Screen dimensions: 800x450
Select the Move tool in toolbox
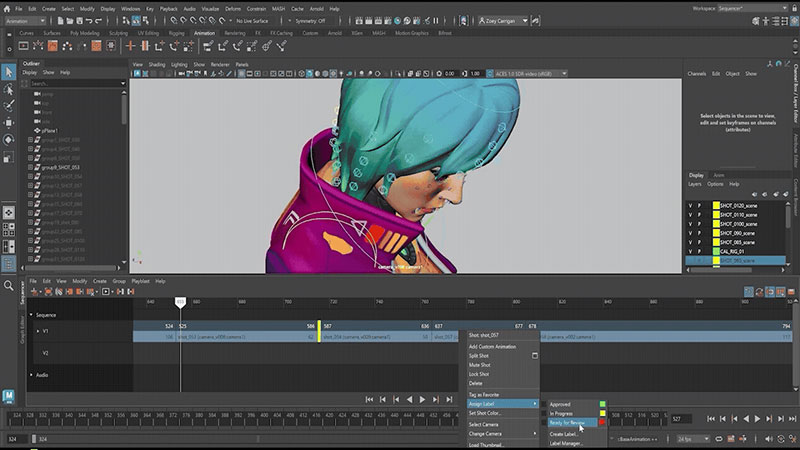(9, 123)
